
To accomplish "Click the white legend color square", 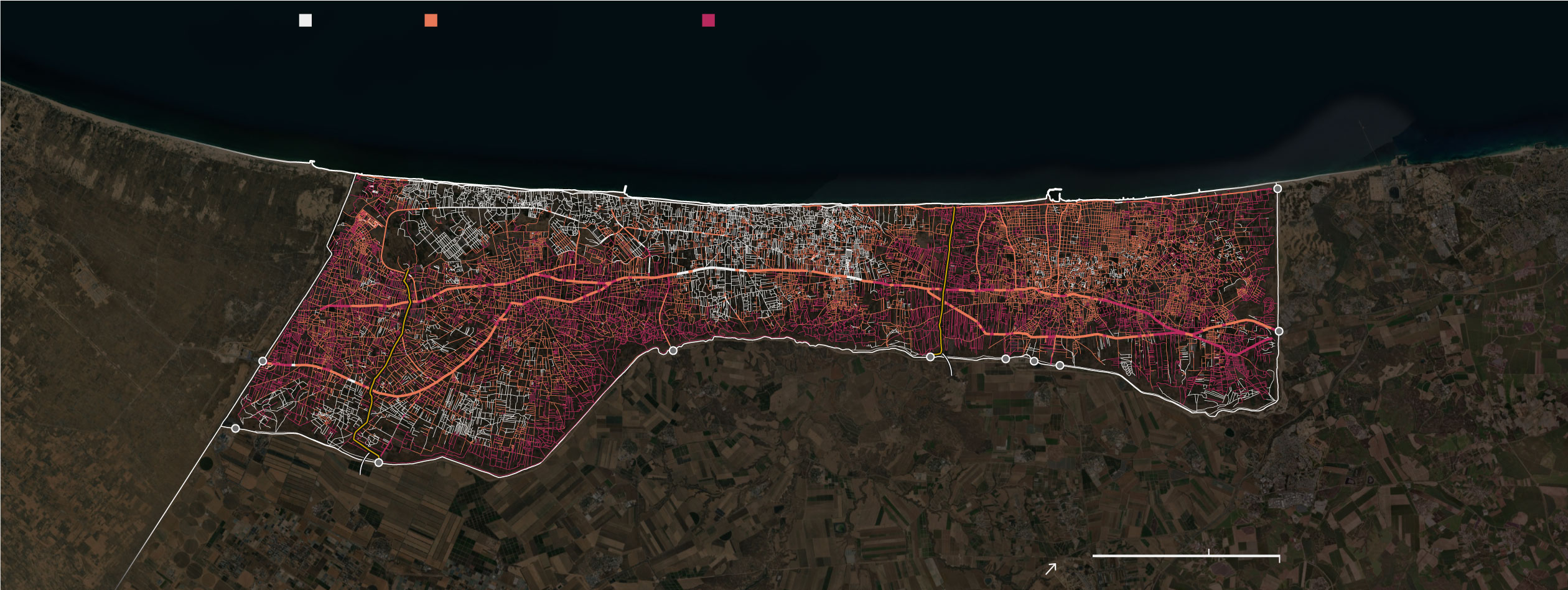I will click(x=305, y=21).
